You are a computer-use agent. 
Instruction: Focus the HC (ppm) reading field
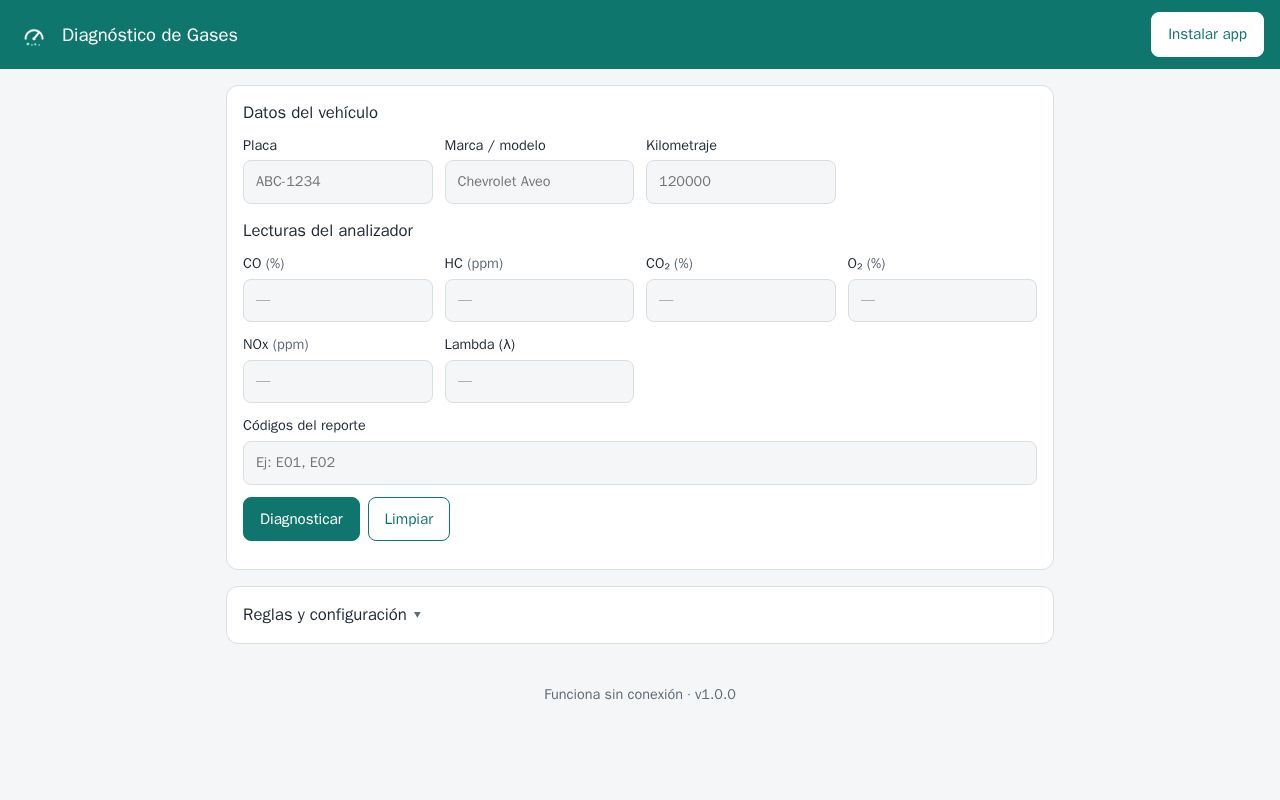click(539, 300)
